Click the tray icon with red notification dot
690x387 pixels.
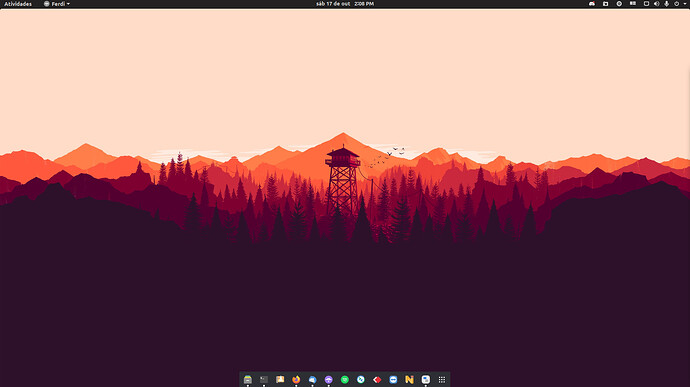click(592, 4)
